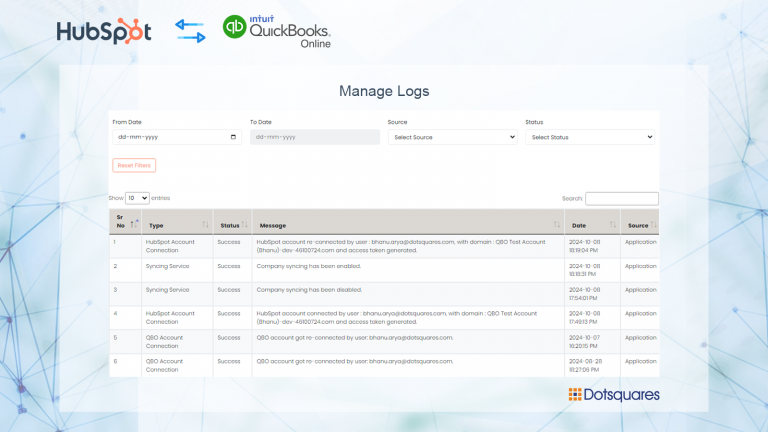
Task: Open calendar picker in From Date field
Action: pyautogui.click(x=234, y=137)
